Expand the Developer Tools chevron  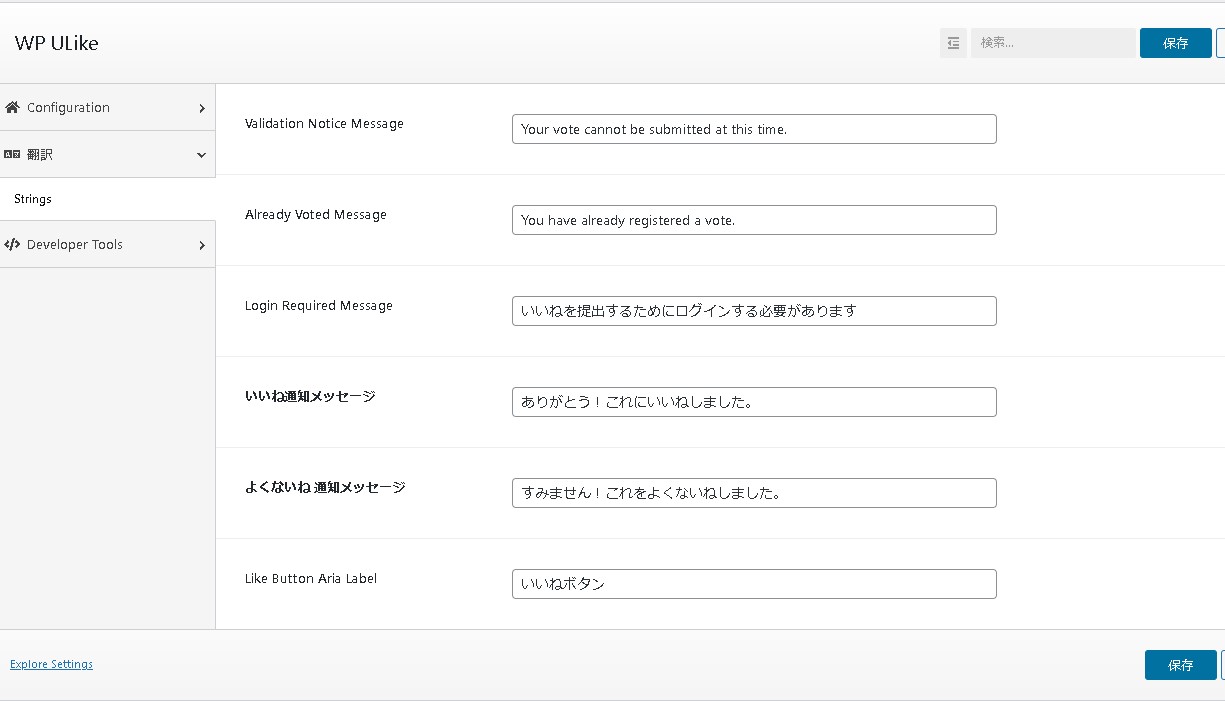(201, 244)
